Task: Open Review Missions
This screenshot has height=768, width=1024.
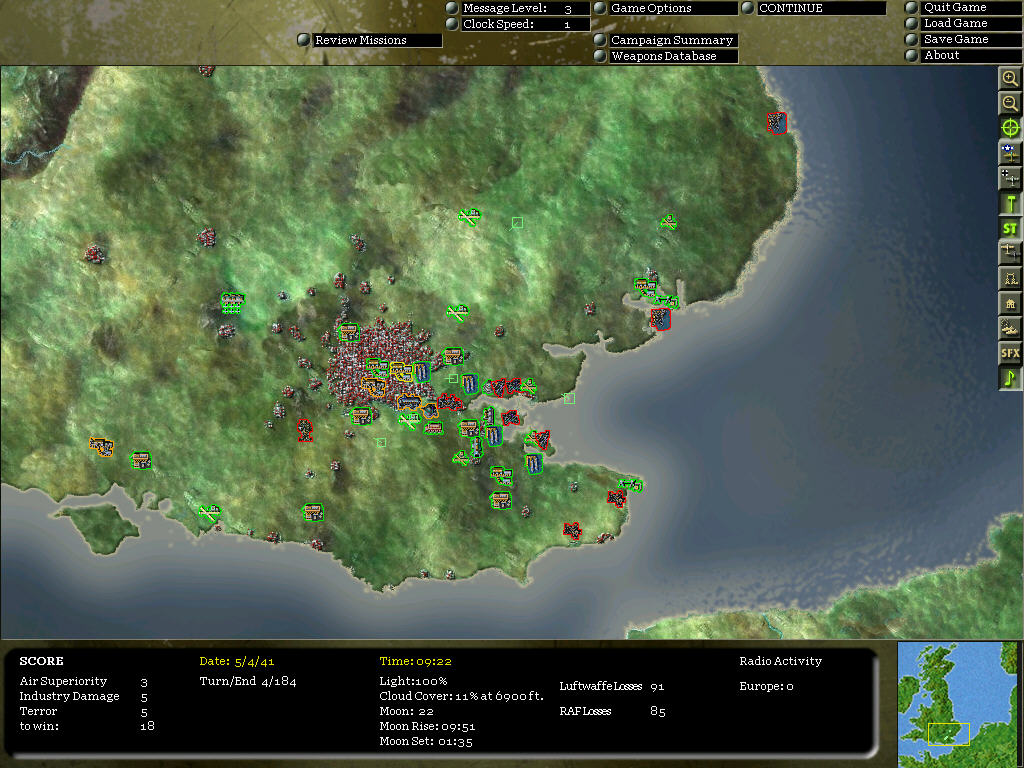Action: tap(377, 40)
